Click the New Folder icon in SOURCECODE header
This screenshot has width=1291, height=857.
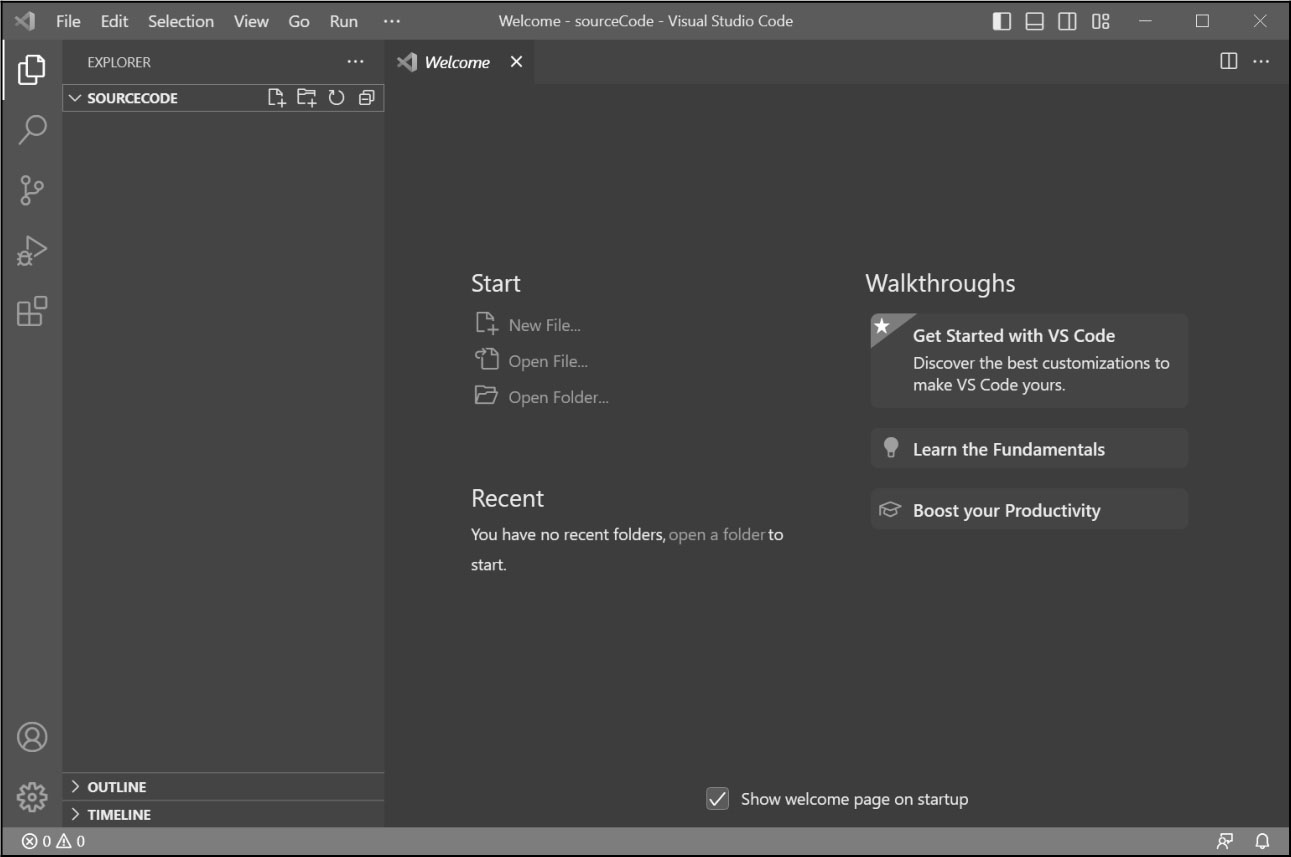(x=307, y=98)
